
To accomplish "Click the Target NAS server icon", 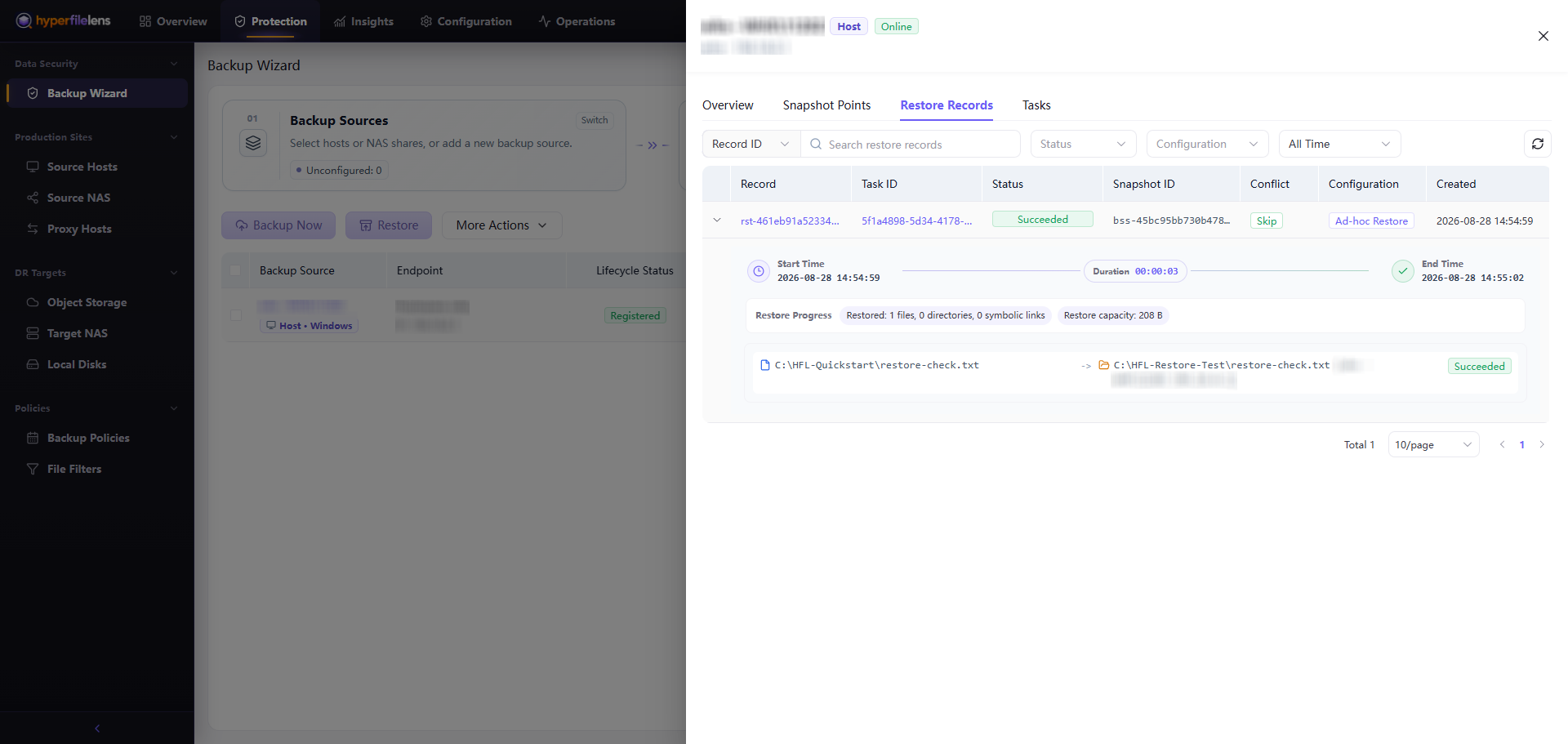I will (33, 333).
